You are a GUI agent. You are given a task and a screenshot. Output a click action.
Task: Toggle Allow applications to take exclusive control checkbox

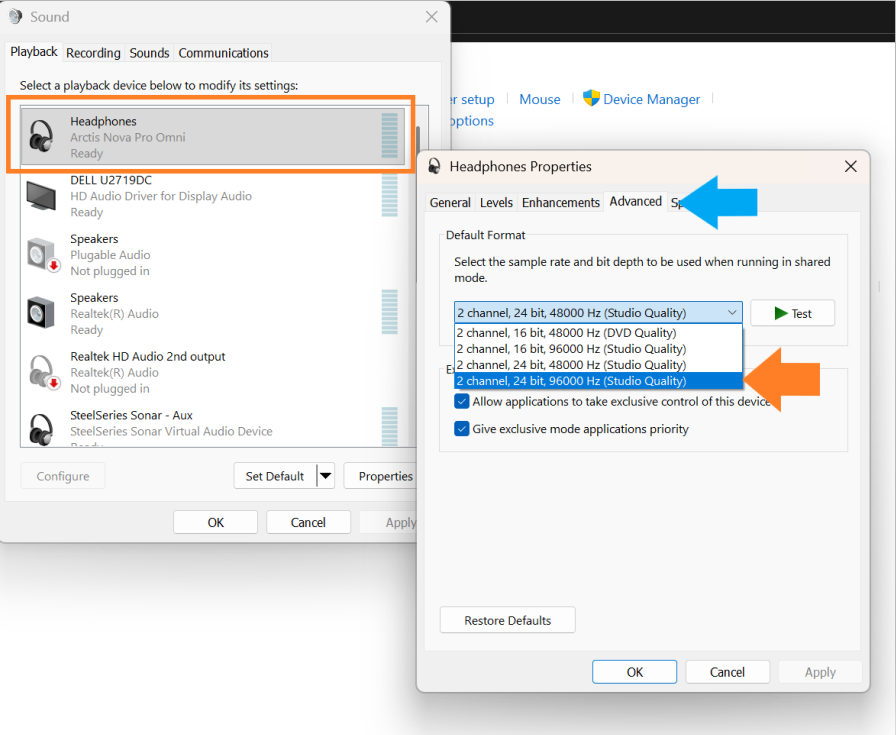[462, 401]
